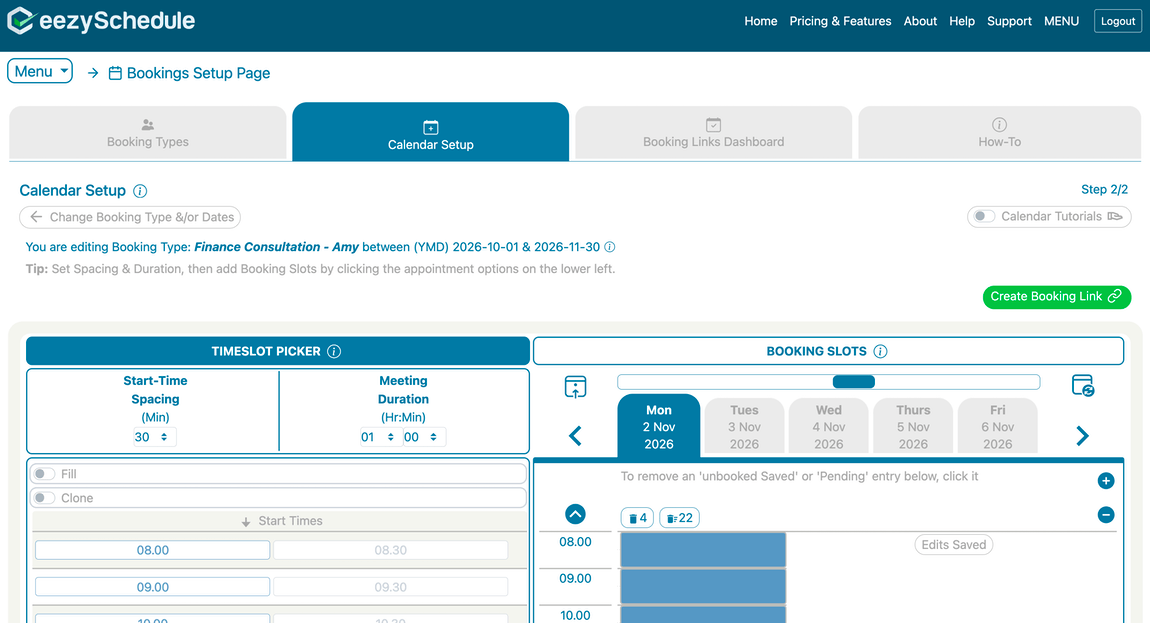Click About in the top navigation

pos(920,21)
